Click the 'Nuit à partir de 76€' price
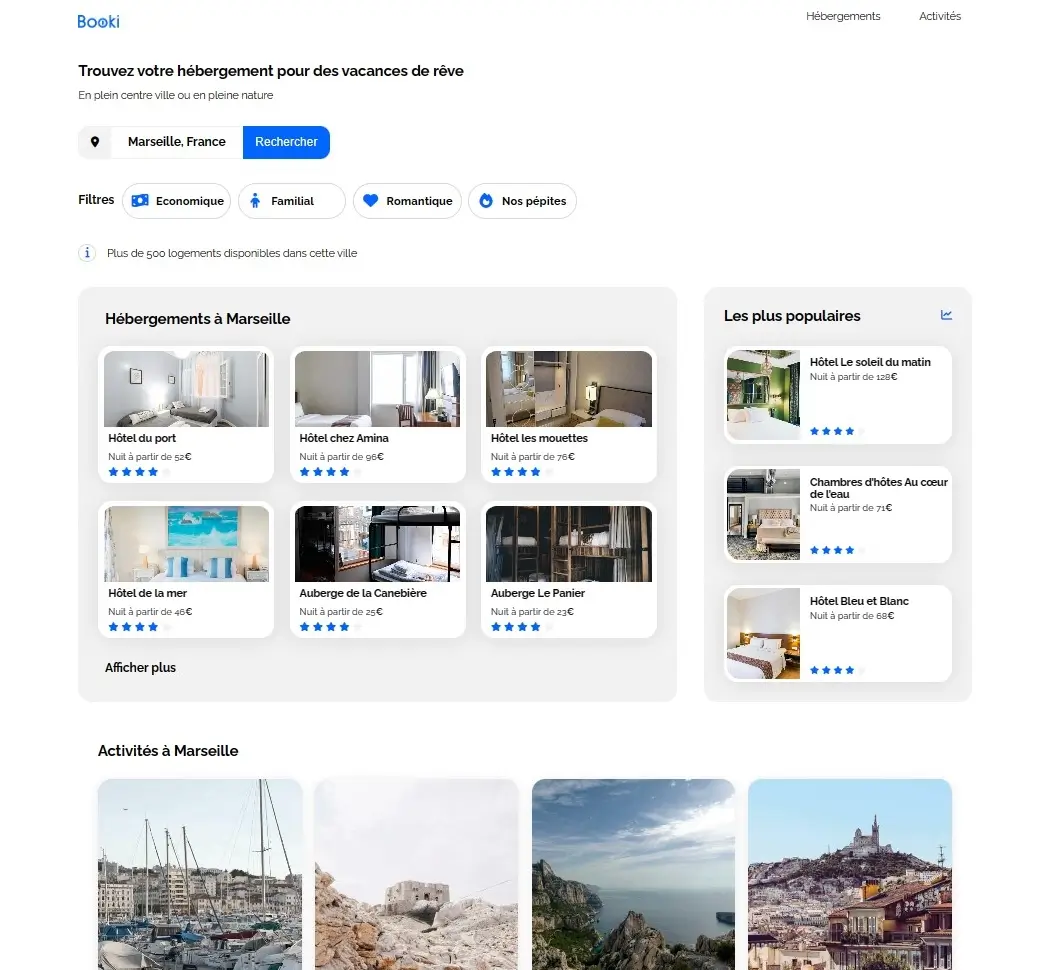This screenshot has height=970, width=1050. click(533, 457)
